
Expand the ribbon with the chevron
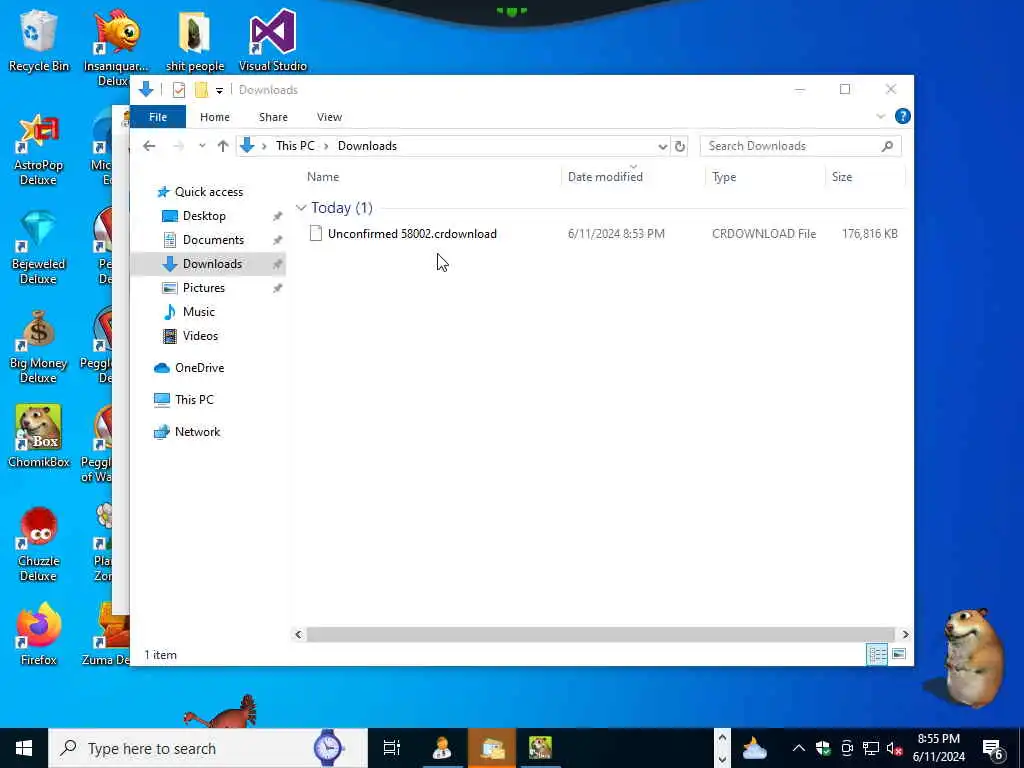880,116
